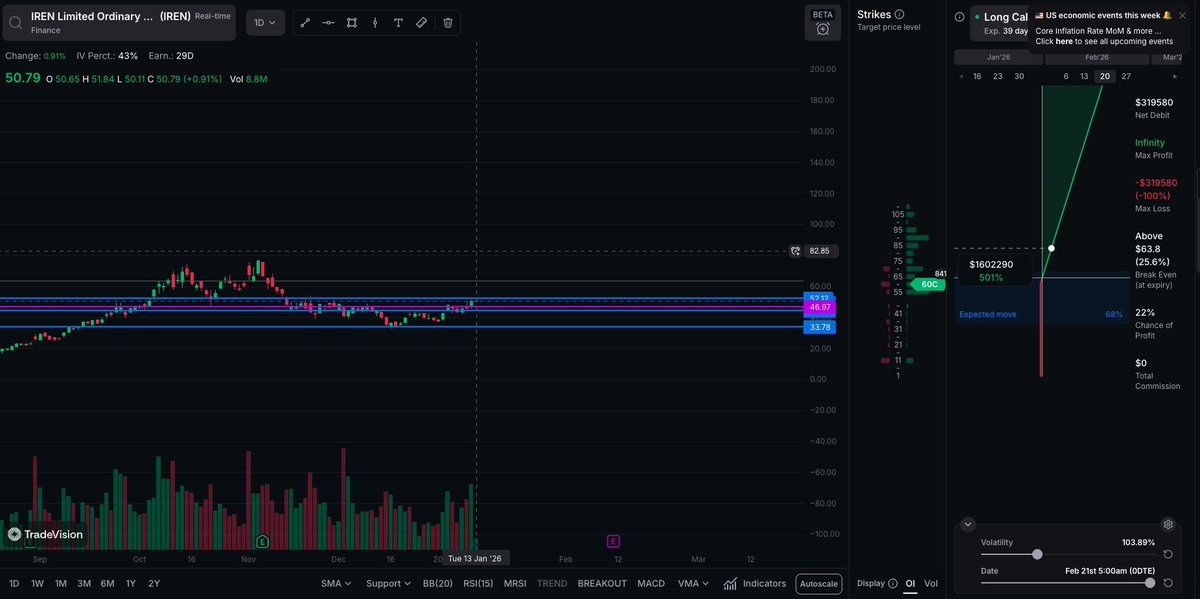Select the 1Y chart range
1200x599 pixels.
click(131, 583)
